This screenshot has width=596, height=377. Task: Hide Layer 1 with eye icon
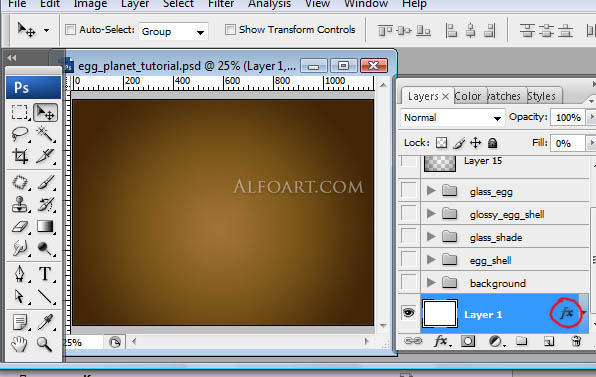[409, 313]
